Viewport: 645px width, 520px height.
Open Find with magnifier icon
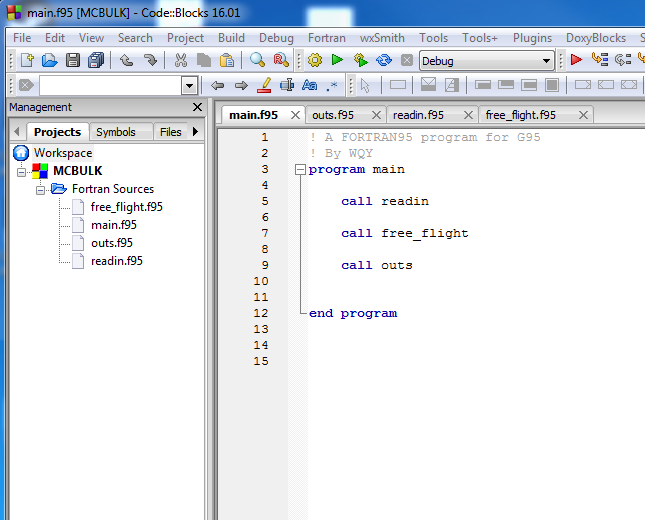(x=258, y=60)
